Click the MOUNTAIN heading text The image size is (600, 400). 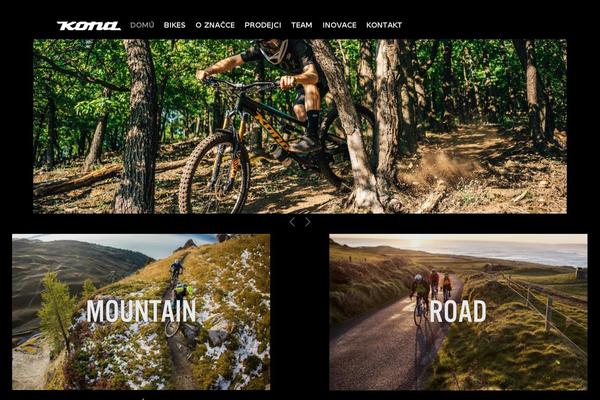141,311
